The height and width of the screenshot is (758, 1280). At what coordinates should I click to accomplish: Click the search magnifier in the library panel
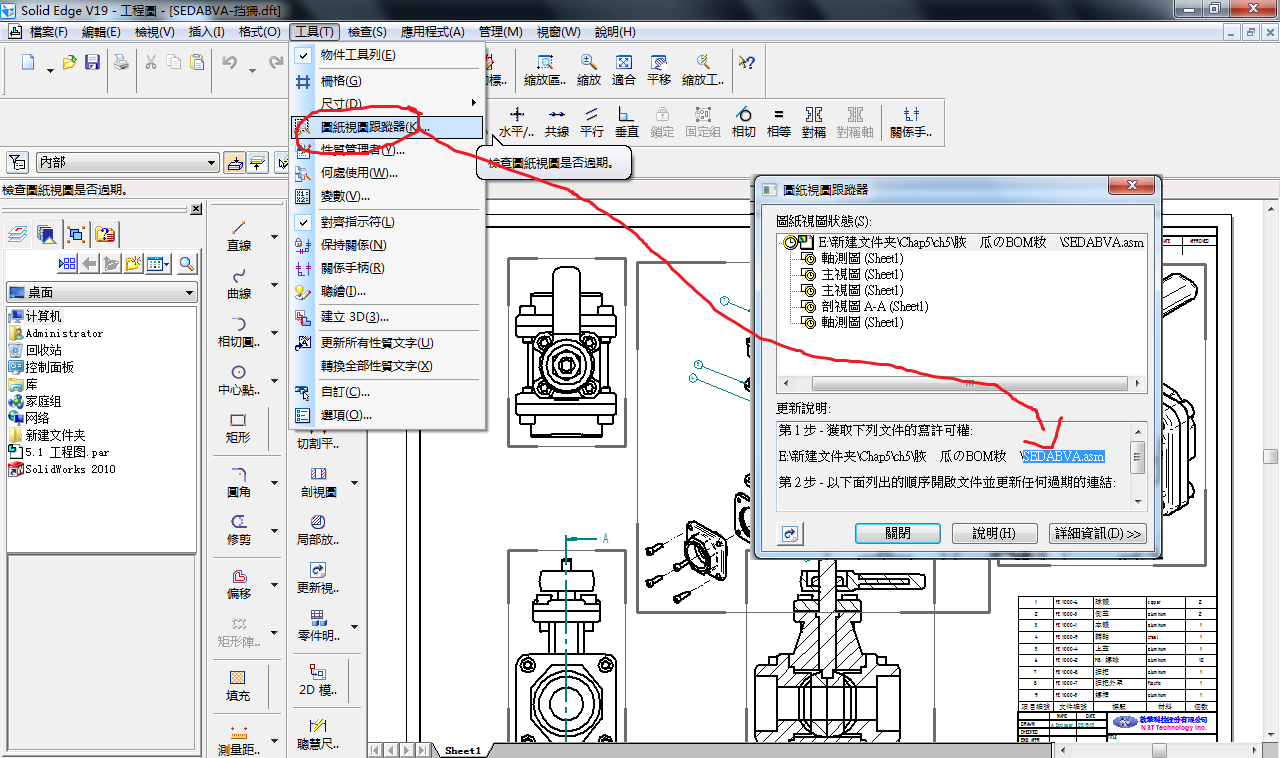click(186, 264)
